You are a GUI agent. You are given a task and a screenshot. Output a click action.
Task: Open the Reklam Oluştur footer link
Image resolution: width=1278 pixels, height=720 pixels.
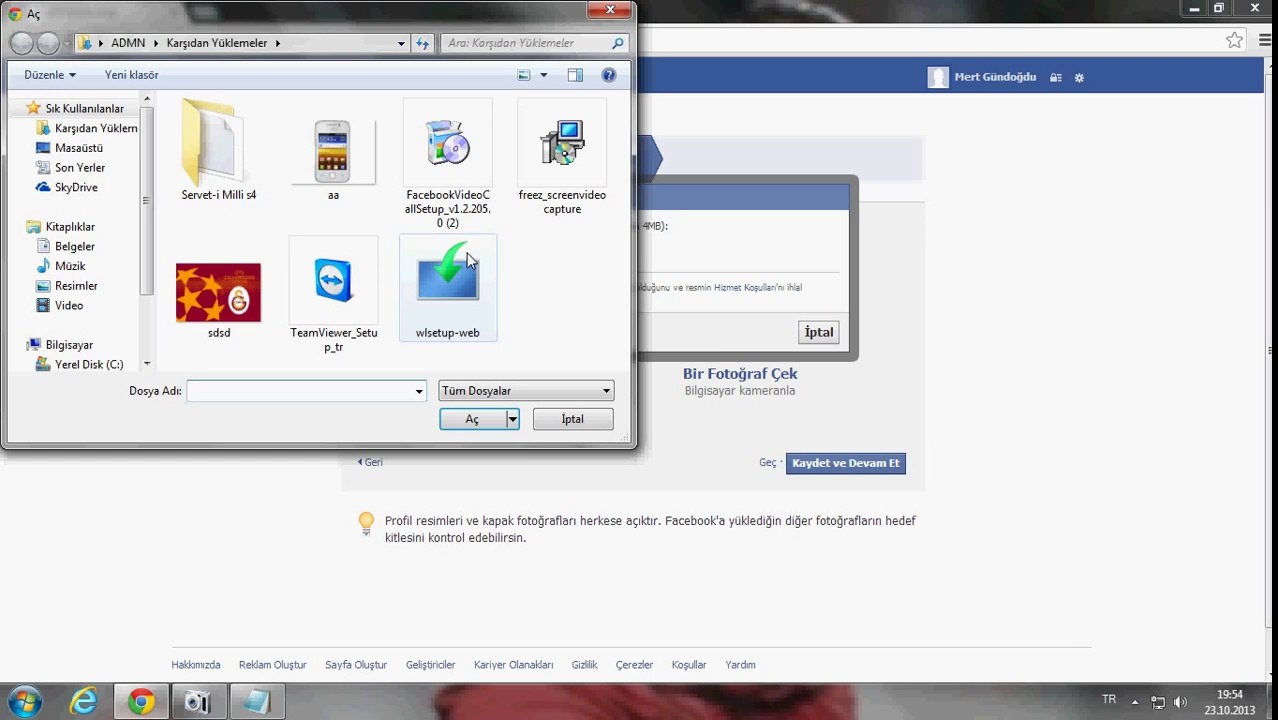click(x=272, y=665)
